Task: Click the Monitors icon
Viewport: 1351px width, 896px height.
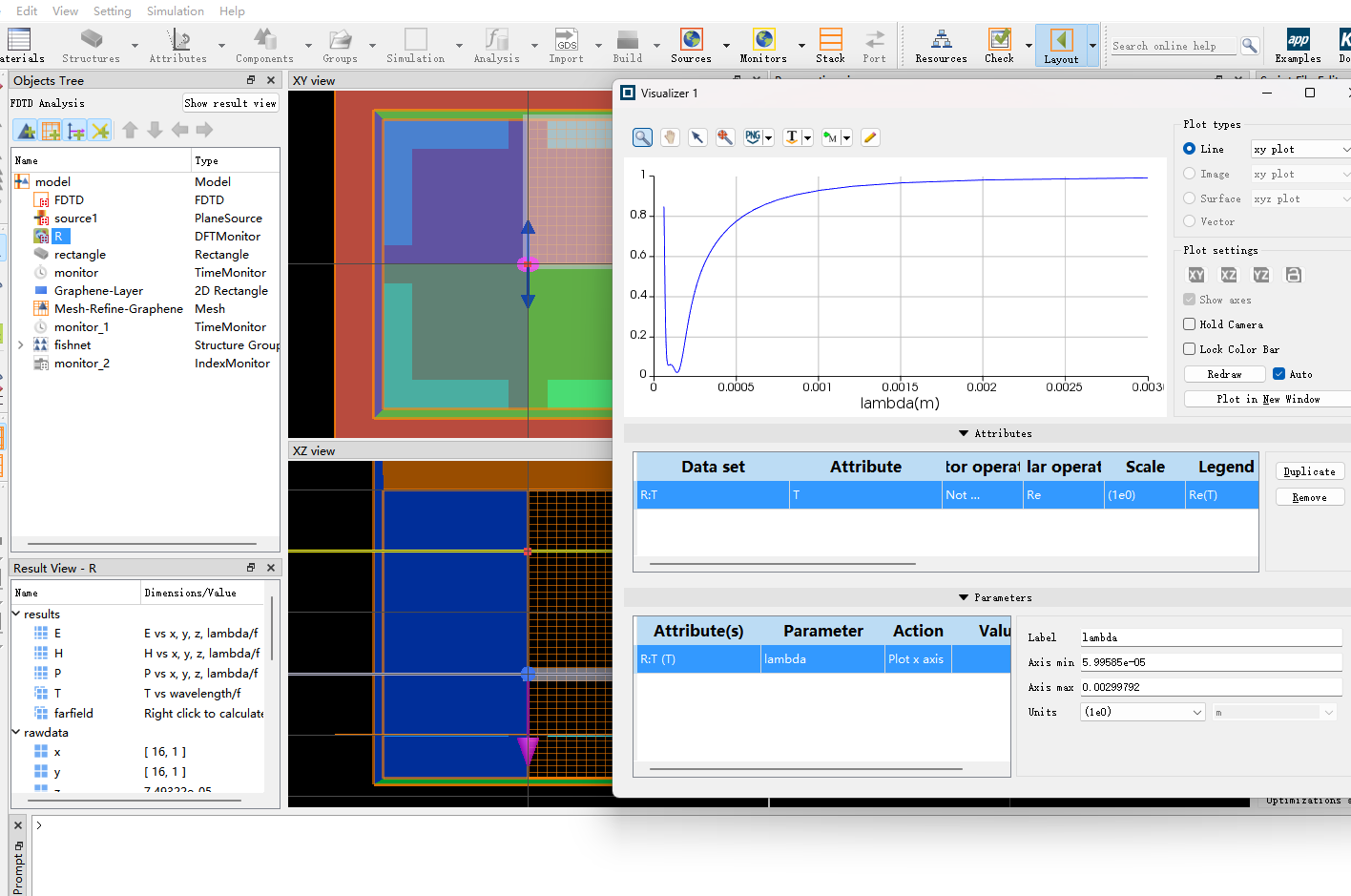Action: 764,39
